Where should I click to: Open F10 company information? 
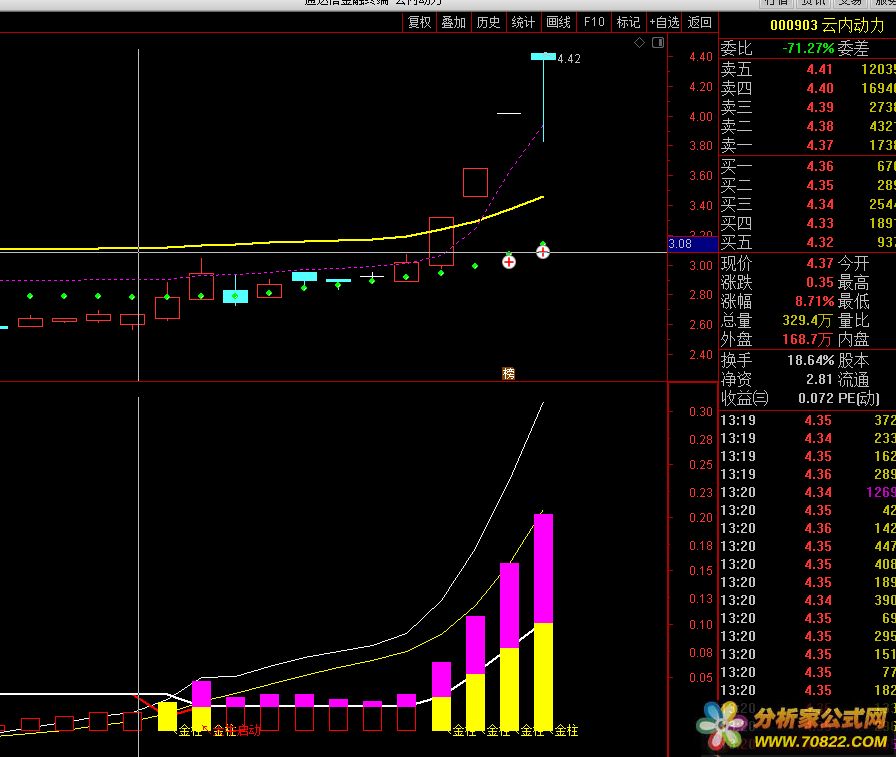594,22
